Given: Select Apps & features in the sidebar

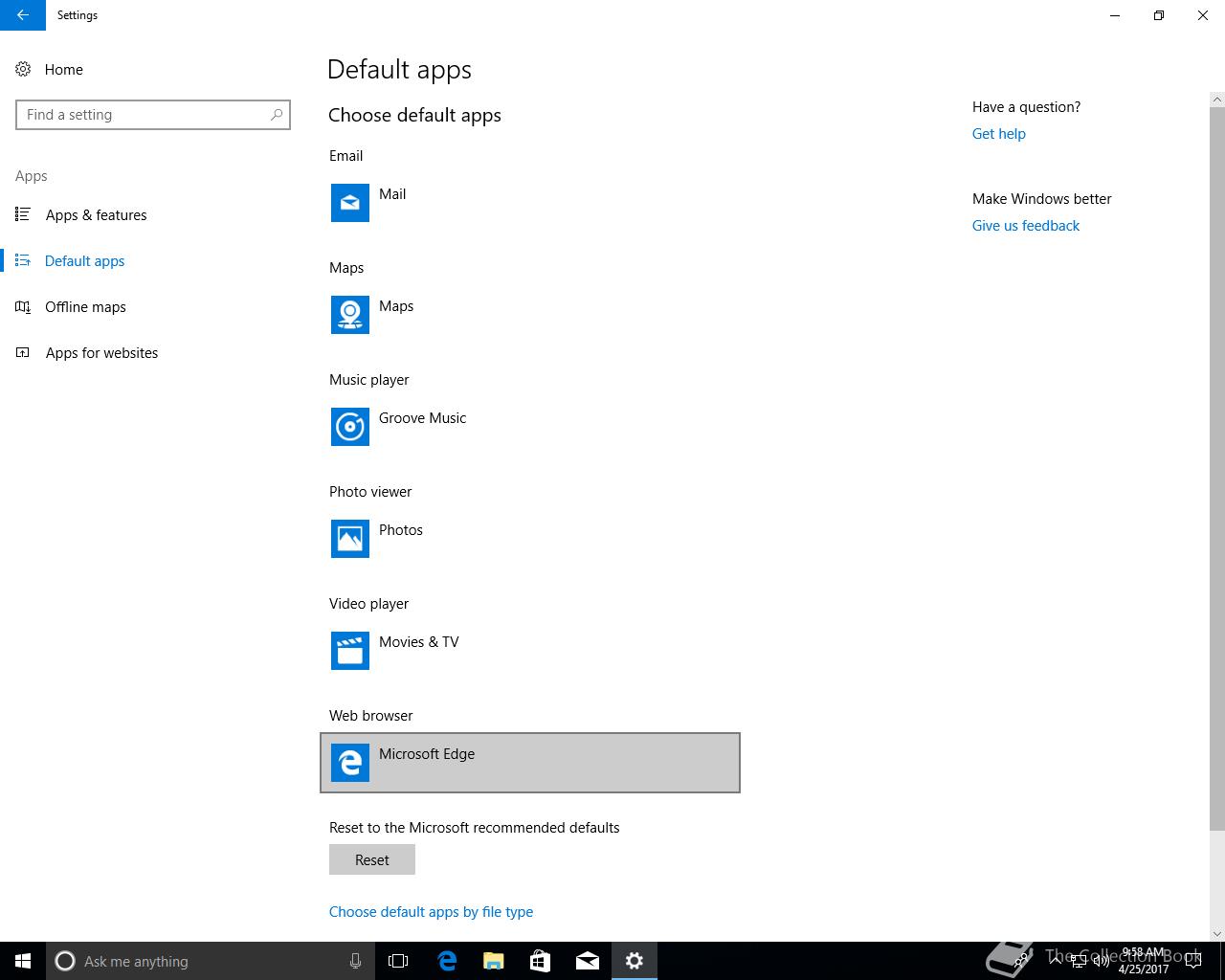Looking at the screenshot, I should click(x=153, y=214).
